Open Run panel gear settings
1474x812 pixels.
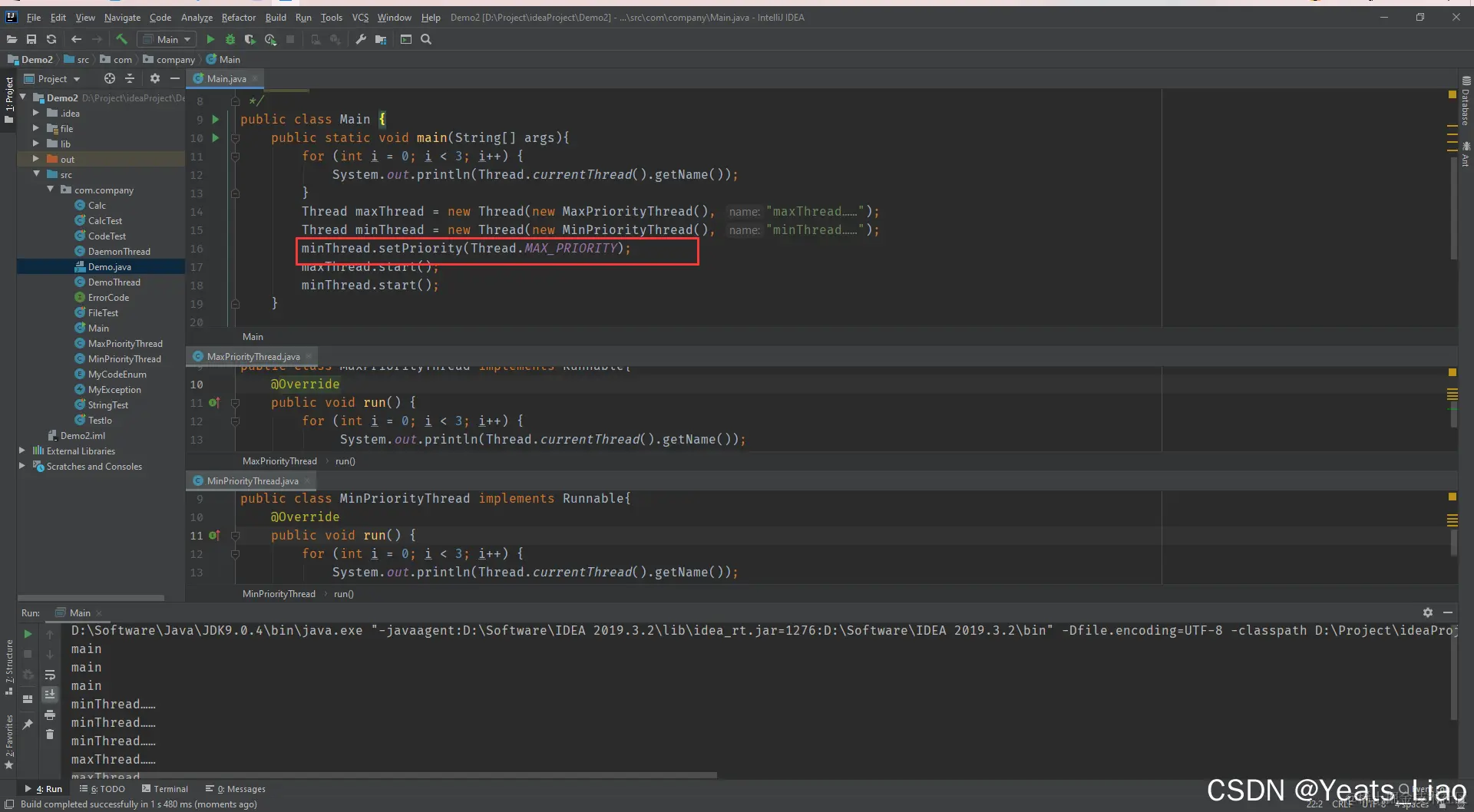(1428, 612)
